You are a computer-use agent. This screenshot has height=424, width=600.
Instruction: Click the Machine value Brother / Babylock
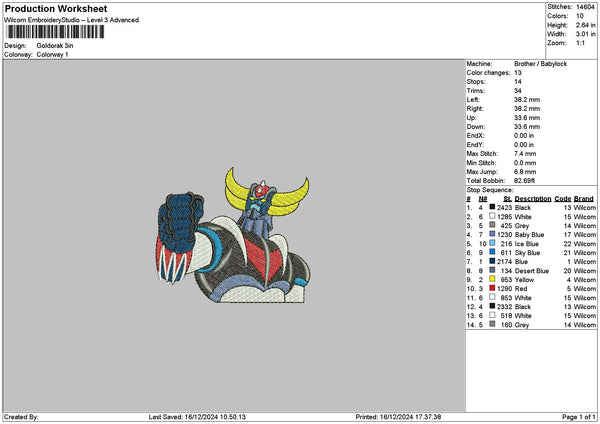pos(540,64)
